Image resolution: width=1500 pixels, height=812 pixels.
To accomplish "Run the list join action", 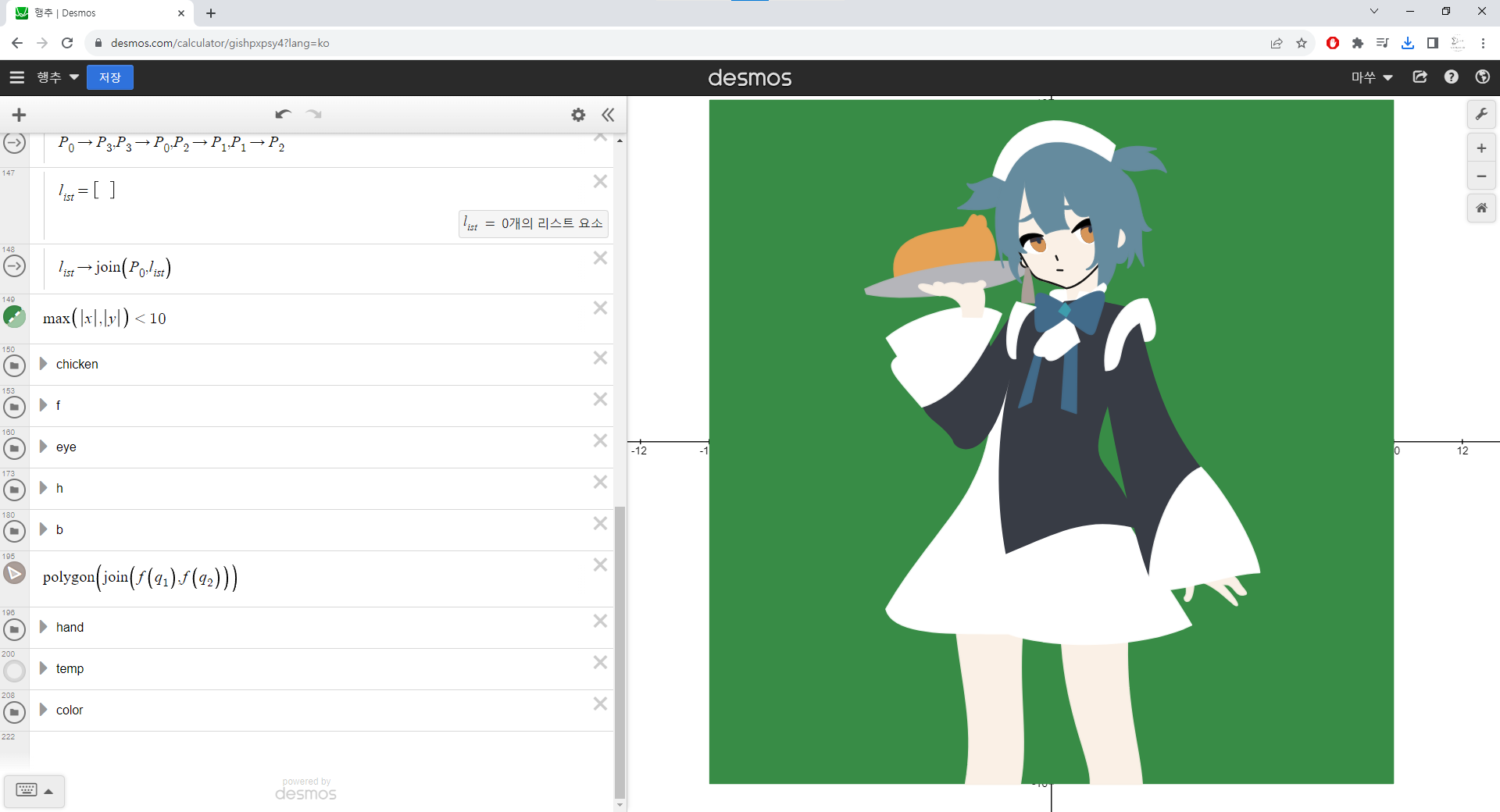I will 15,266.
